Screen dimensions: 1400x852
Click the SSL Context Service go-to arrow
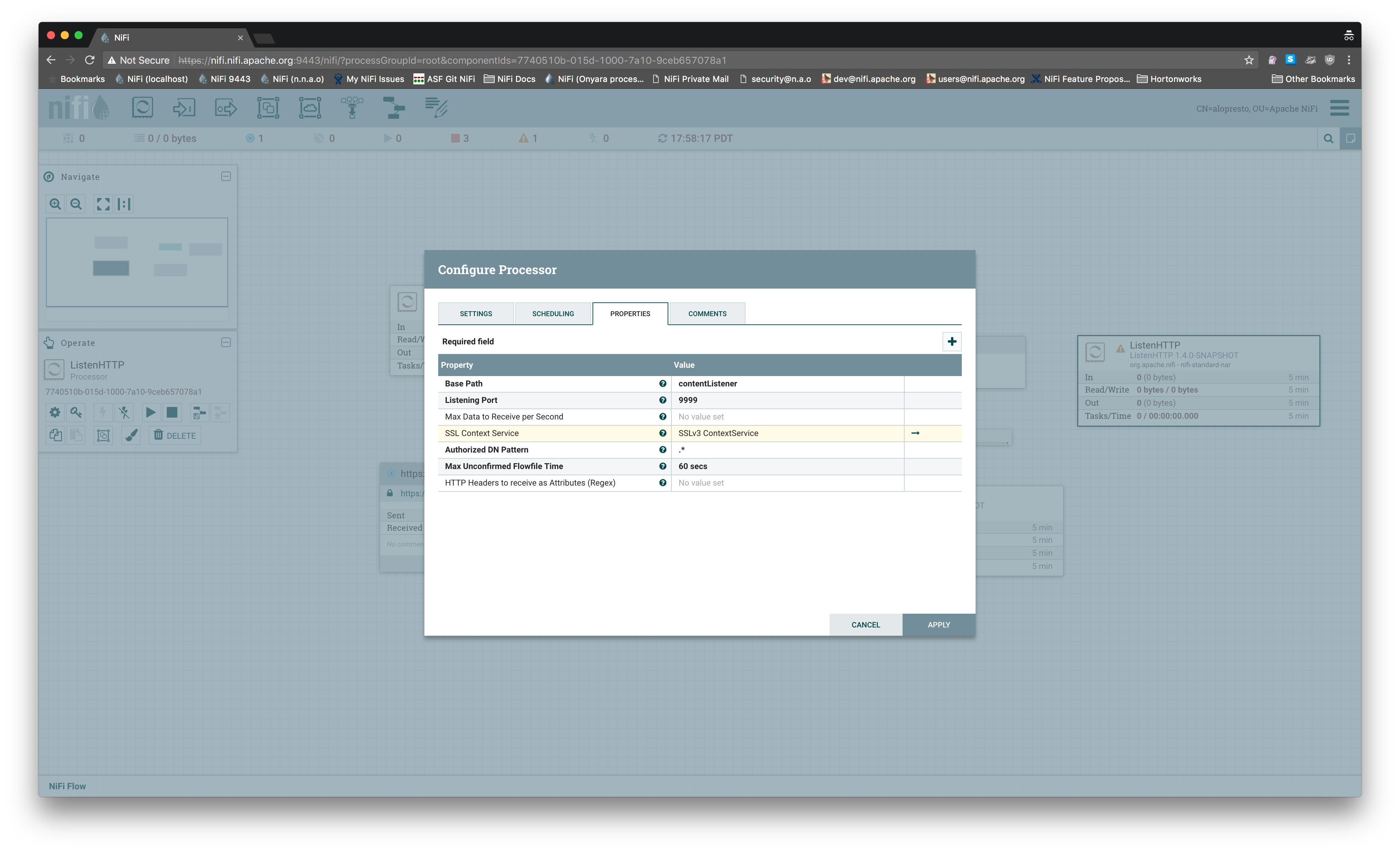click(x=915, y=433)
